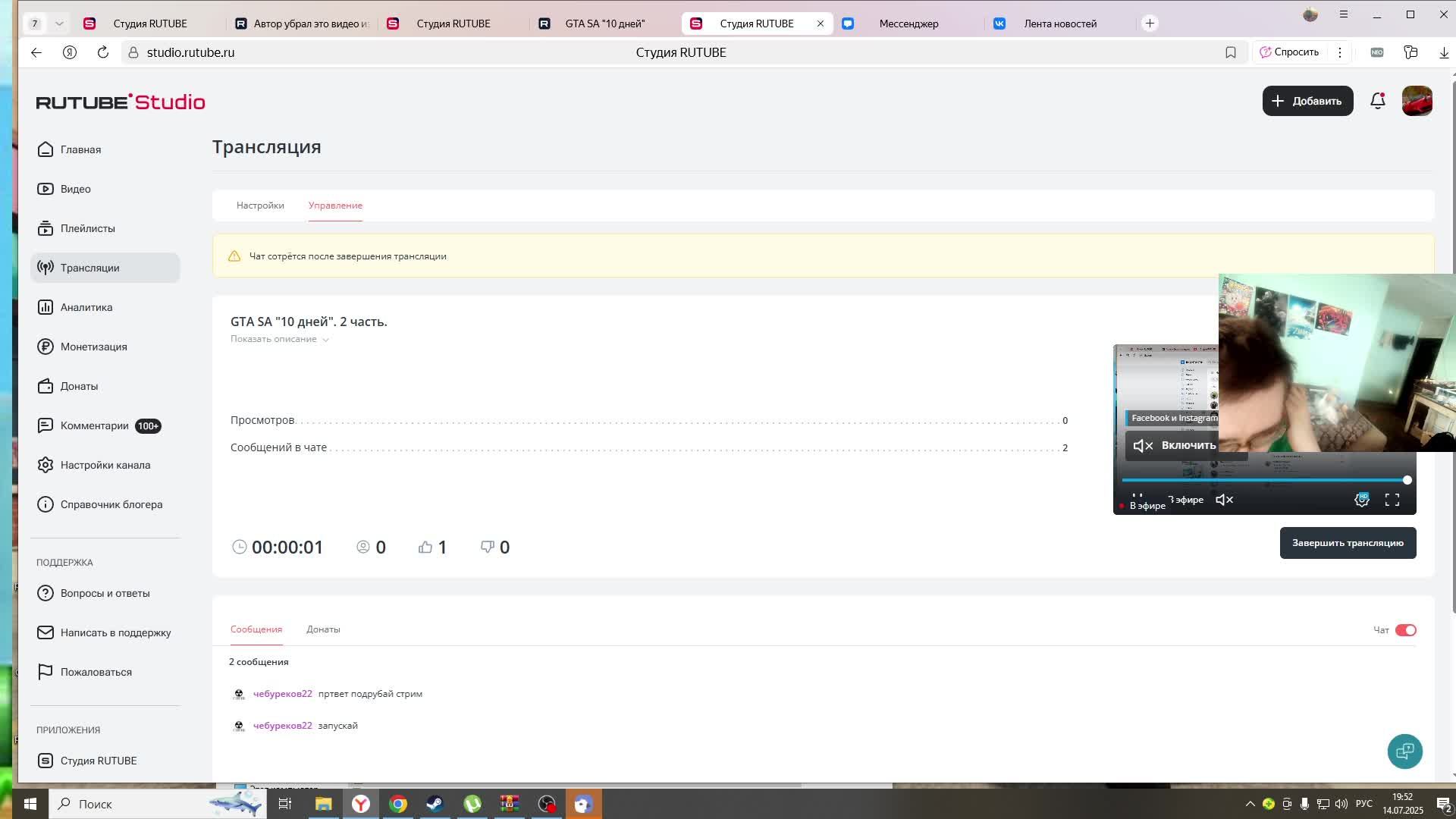The height and width of the screenshot is (819, 1456).
Task: Unmute the stream with Включить button
Action: (1174, 446)
